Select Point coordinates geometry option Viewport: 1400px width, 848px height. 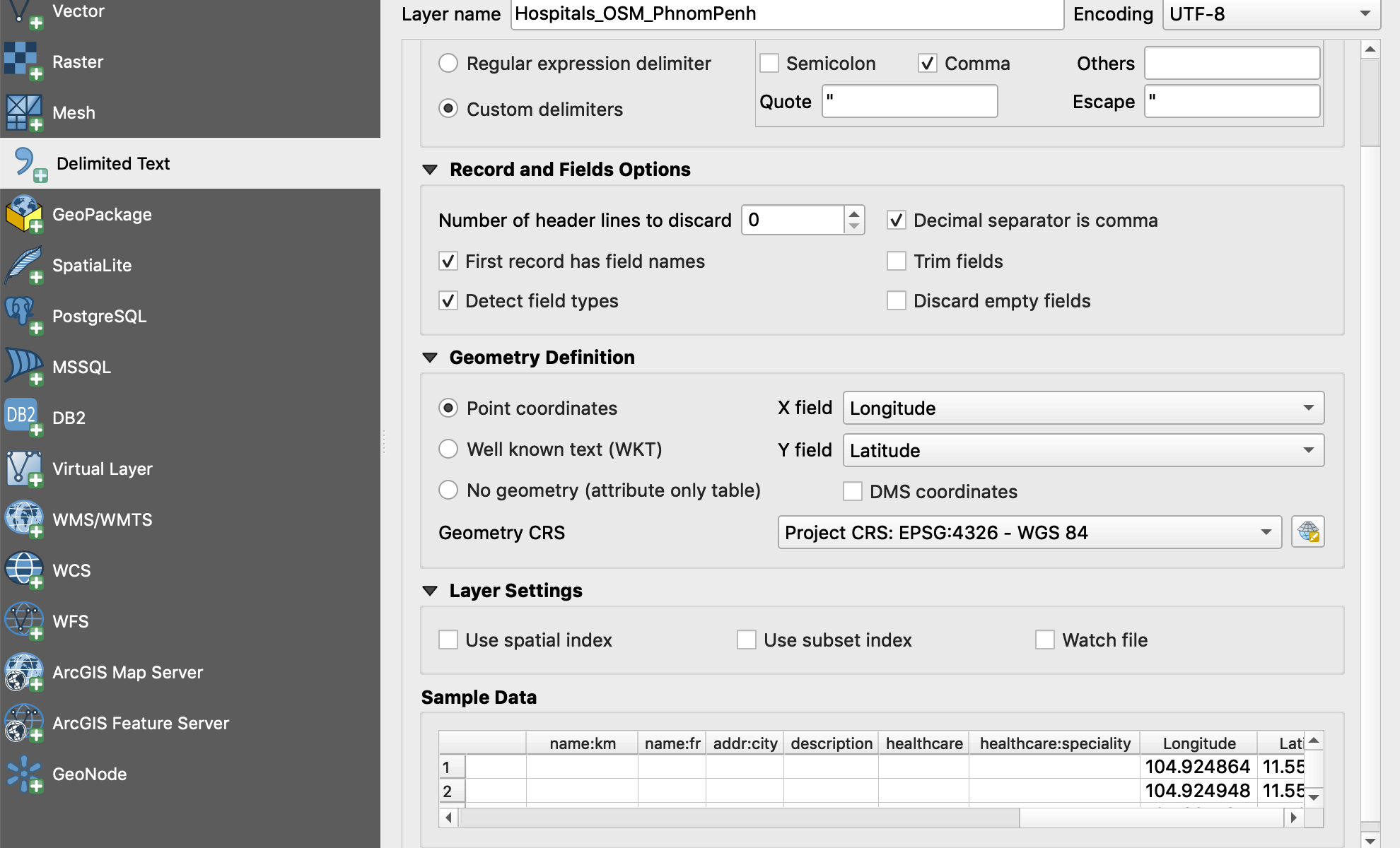[448, 408]
